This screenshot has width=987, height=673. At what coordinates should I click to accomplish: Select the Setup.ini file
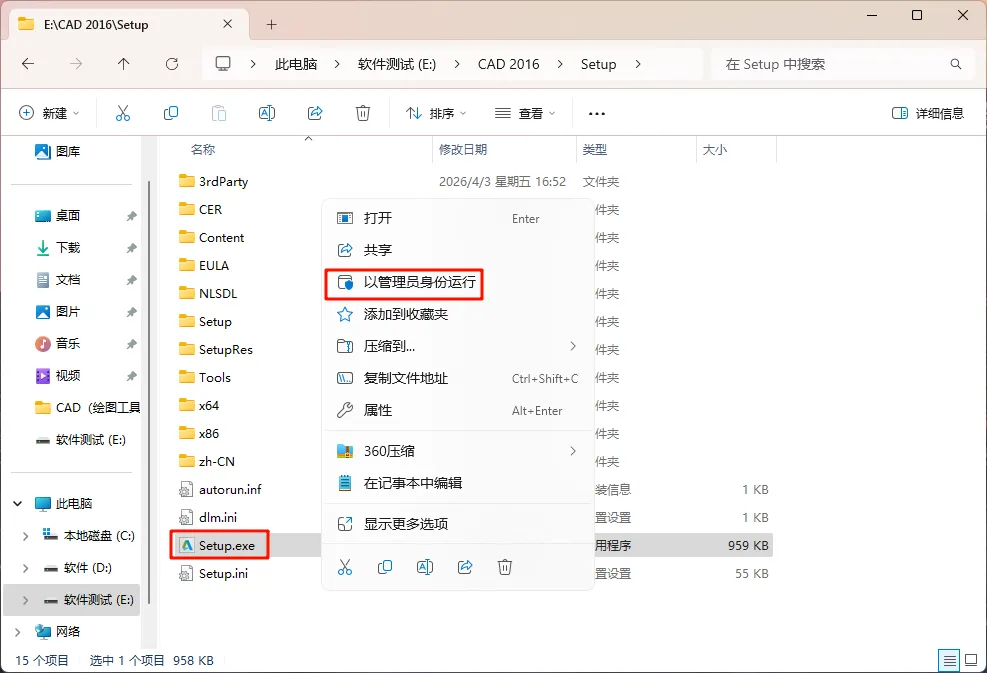coord(213,574)
